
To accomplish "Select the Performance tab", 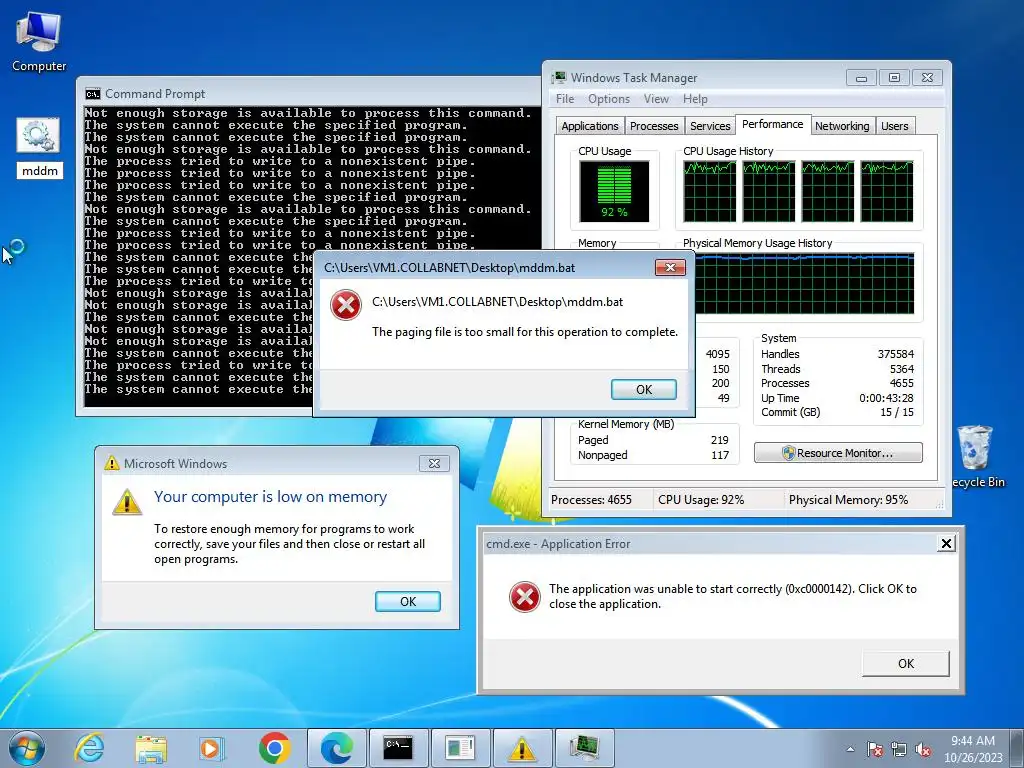I will coord(773,124).
